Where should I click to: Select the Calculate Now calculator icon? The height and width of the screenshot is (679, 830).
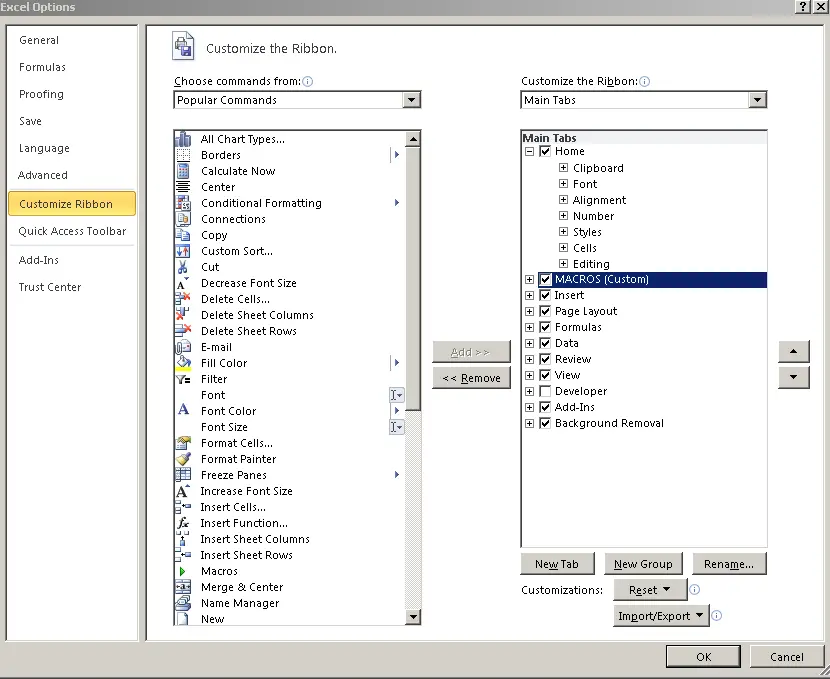click(183, 171)
